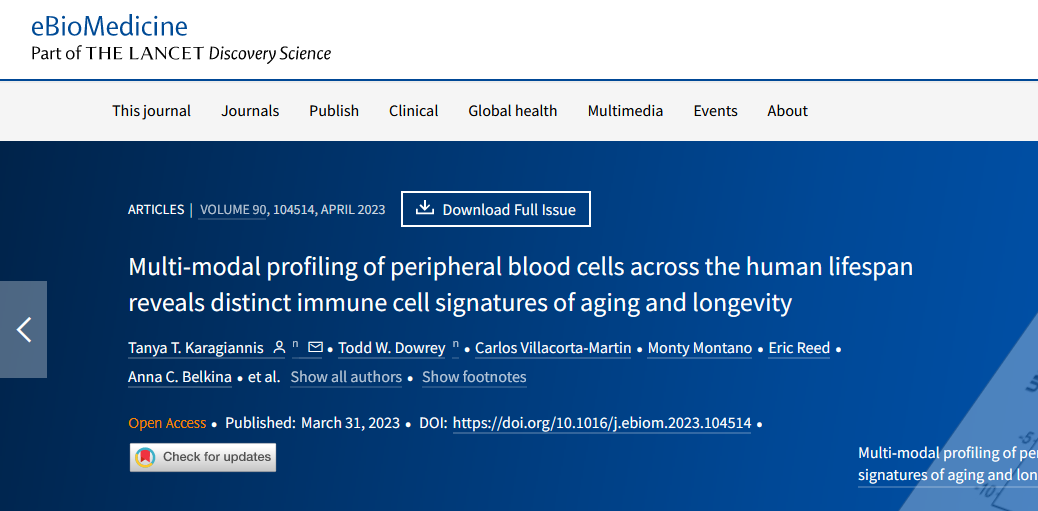Screen dimensions: 1038x511
Task: Open the Volume 90 issue link
Action: coord(233,210)
